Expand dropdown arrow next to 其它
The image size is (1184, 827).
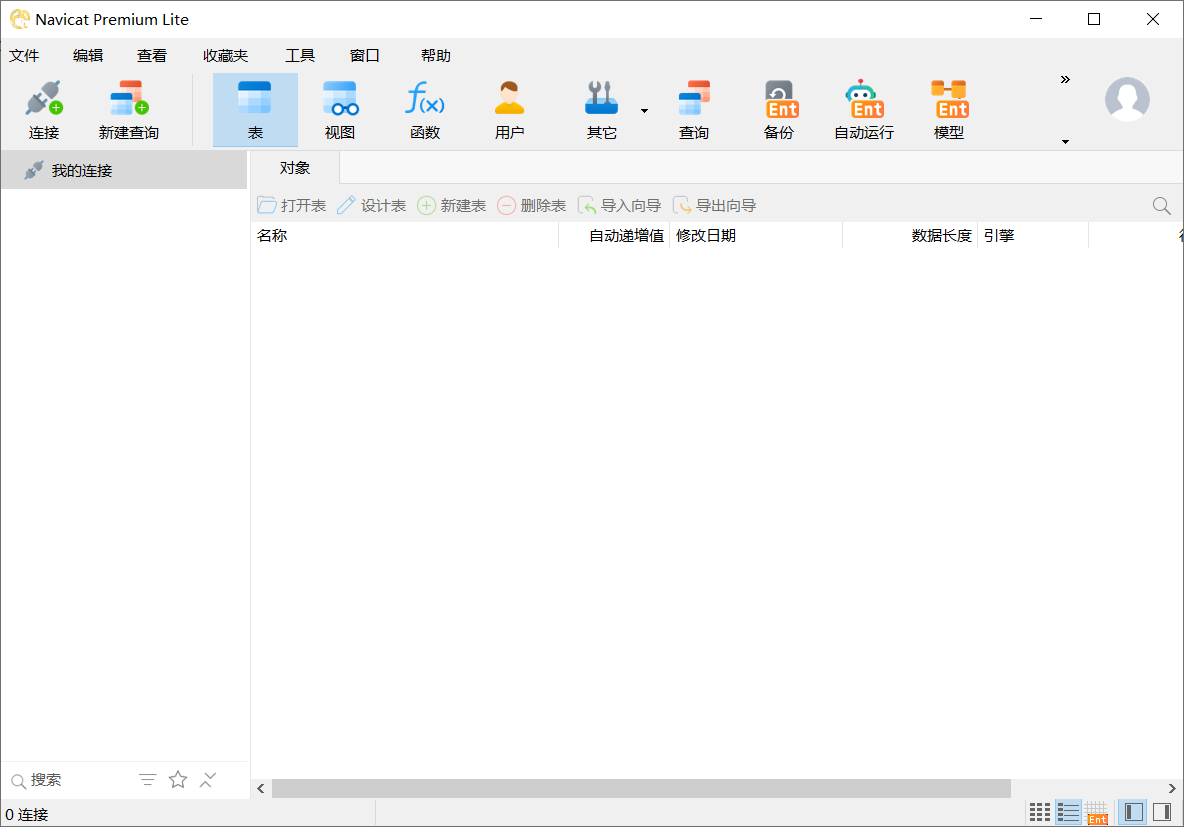click(x=644, y=111)
